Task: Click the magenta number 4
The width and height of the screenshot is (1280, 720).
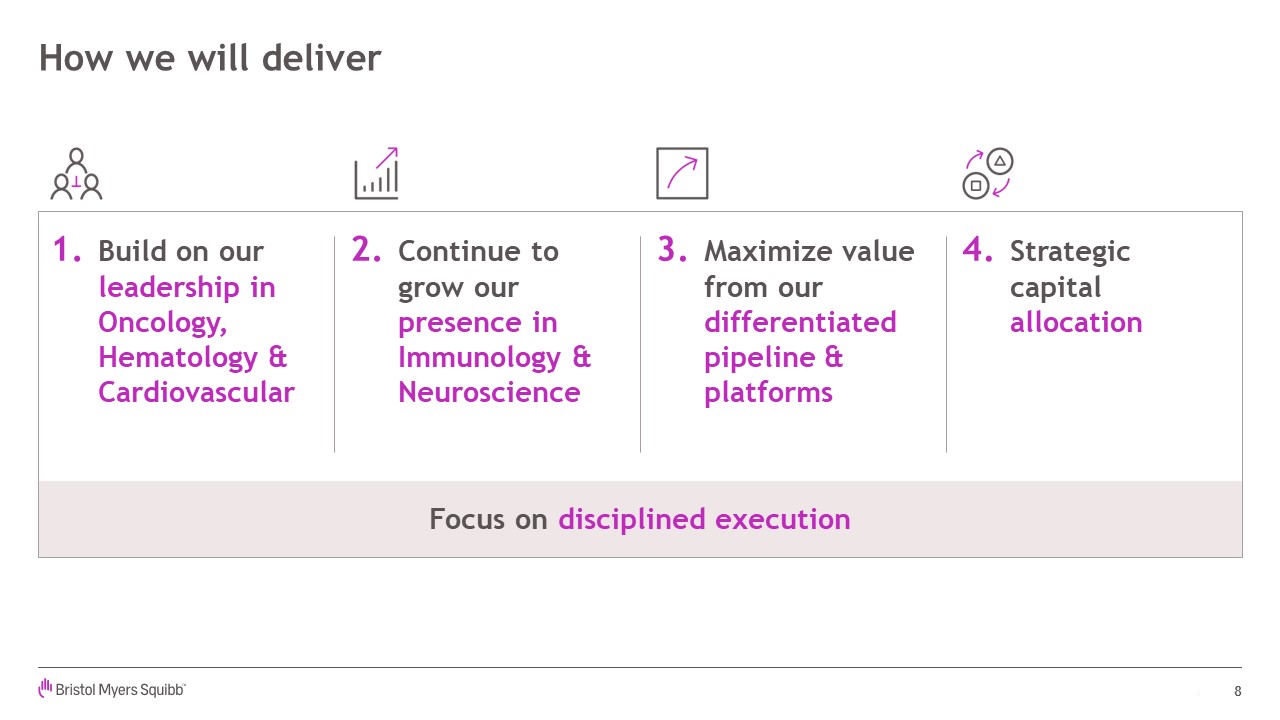Action: [978, 250]
